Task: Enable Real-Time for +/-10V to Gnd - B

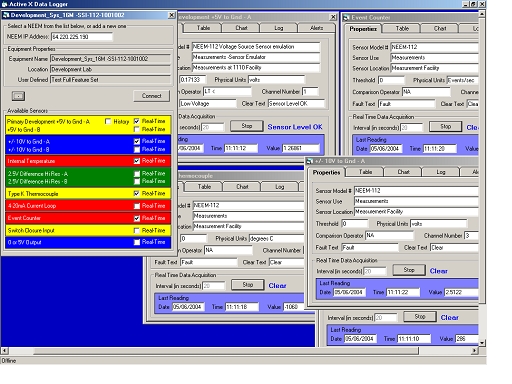Action: (x=137, y=149)
